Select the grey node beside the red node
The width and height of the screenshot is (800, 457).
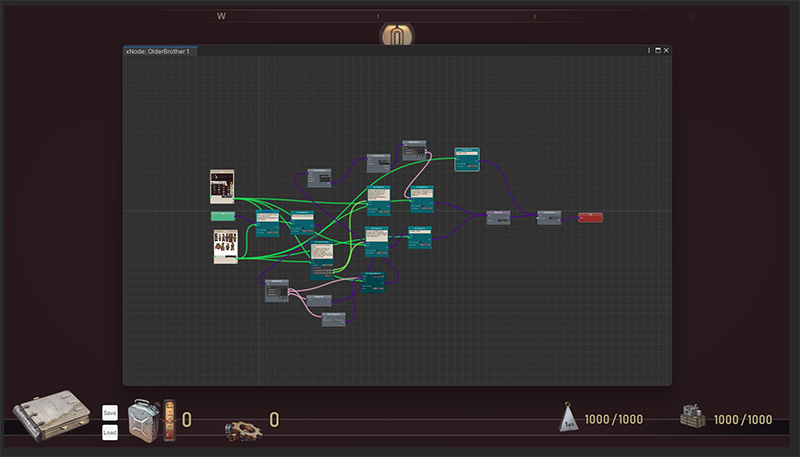(x=549, y=218)
